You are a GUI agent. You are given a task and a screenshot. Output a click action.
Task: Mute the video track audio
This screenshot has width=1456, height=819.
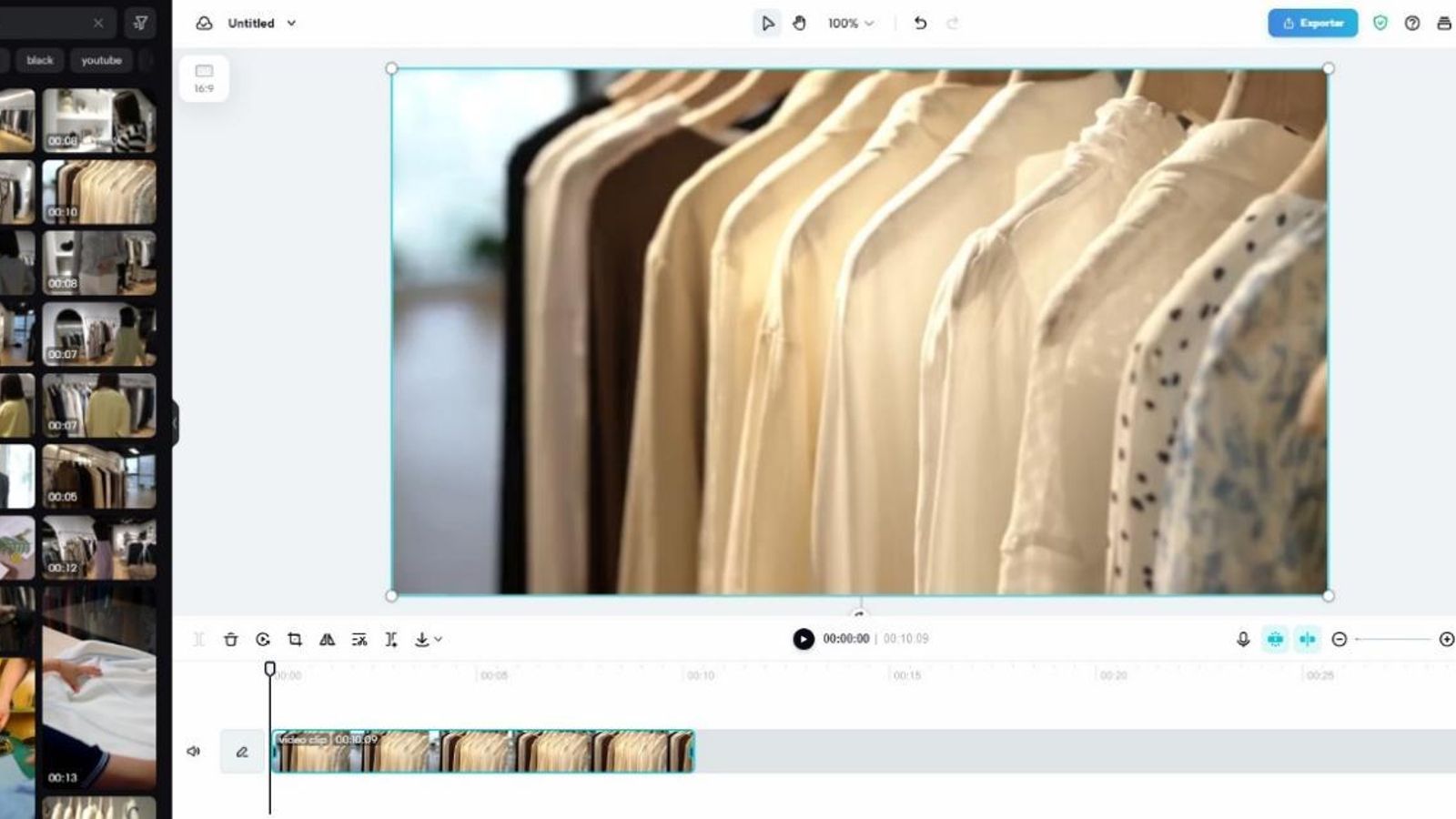[194, 752]
